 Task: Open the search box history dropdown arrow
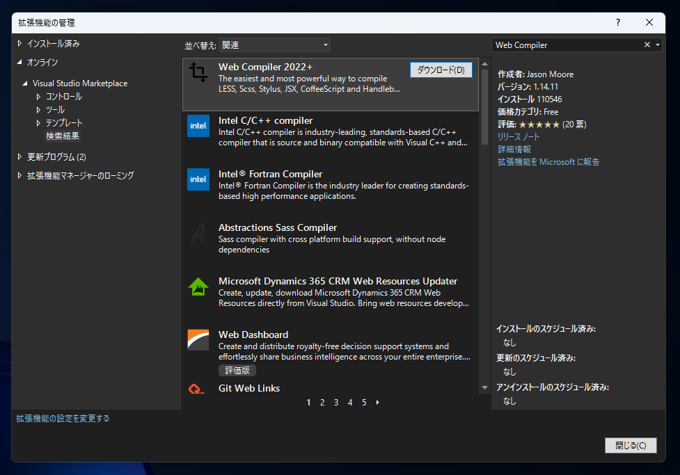pos(657,45)
